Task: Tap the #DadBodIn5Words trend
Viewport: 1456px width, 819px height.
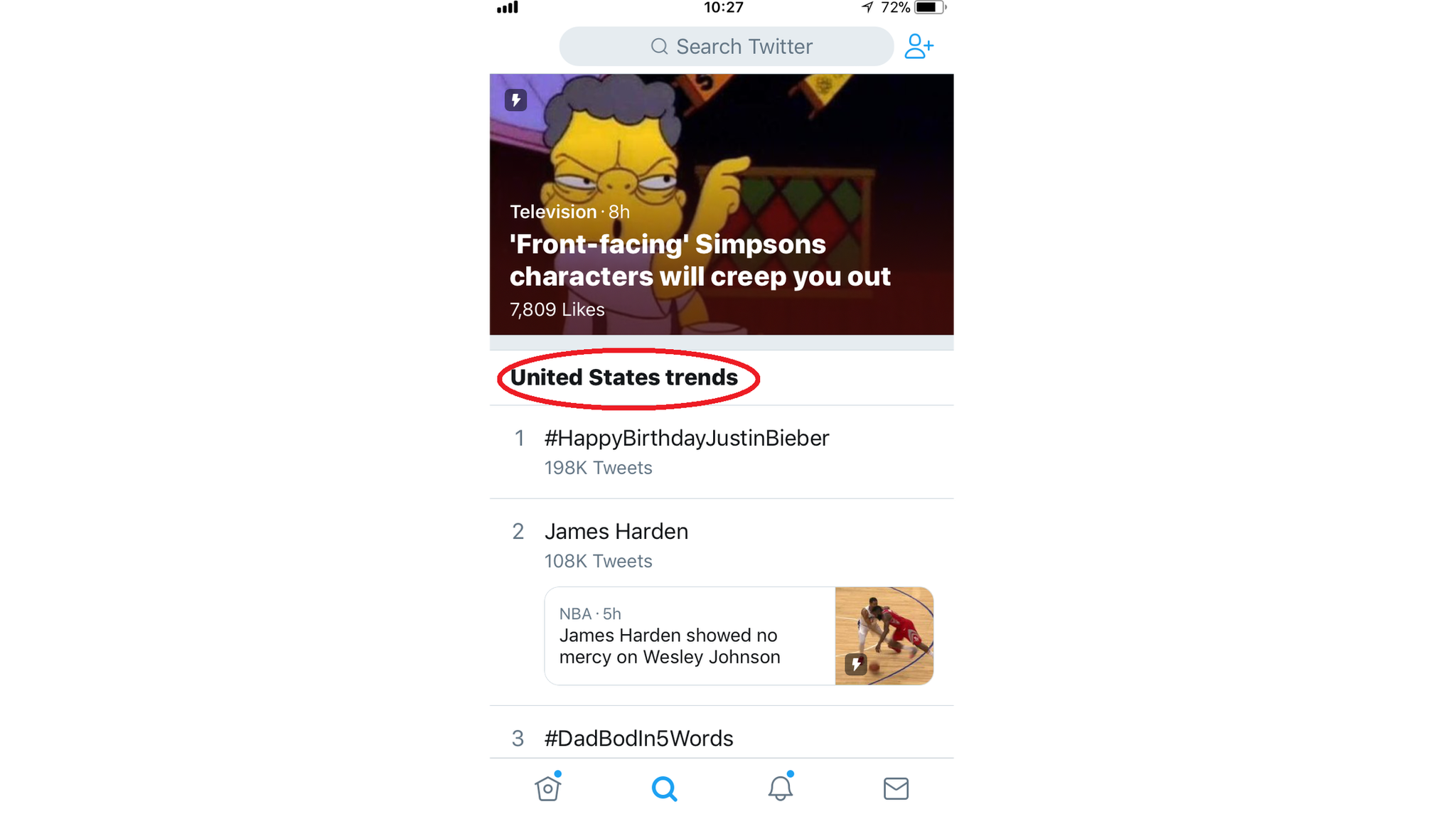Action: pyautogui.click(x=638, y=738)
